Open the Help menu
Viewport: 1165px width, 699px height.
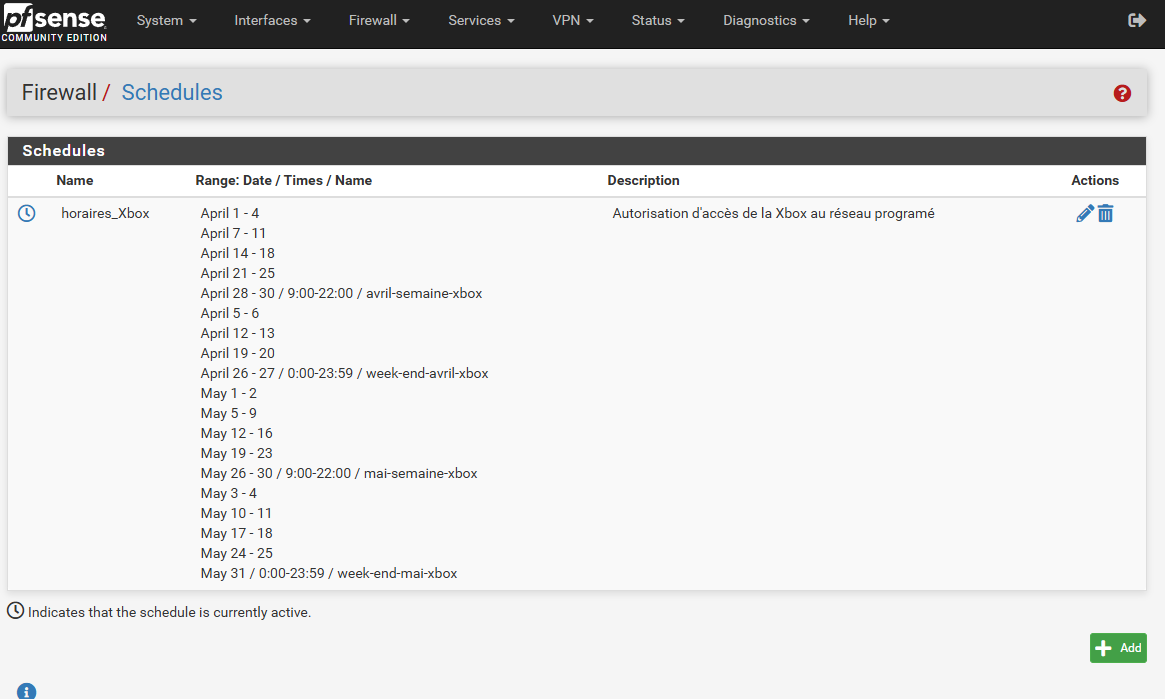pos(868,20)
